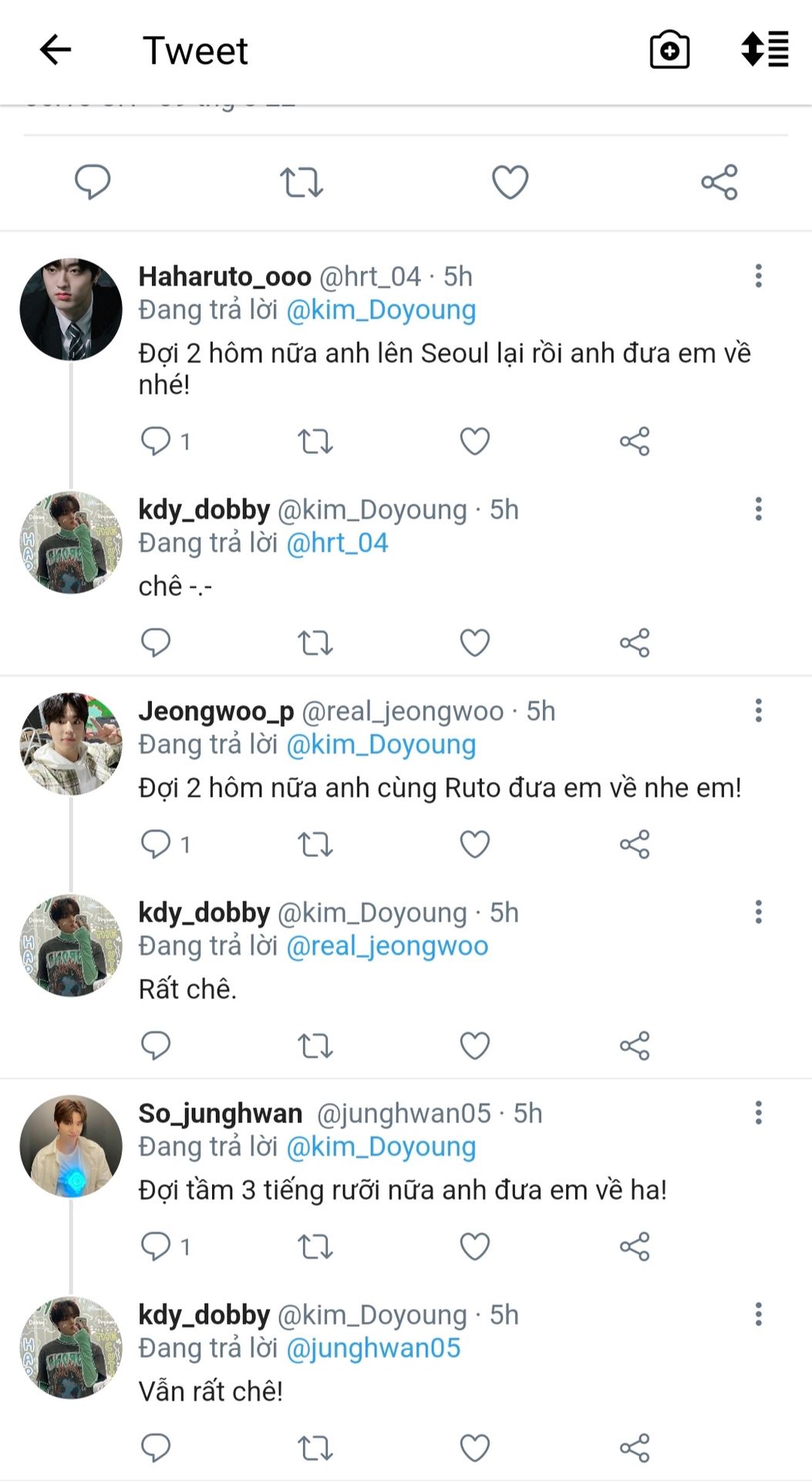Image resolution: width=812 pixels, height=1481 pixels.
Task: Open more options for Haharuto_ooo's tweet
Action: click(x=759, y=276)
